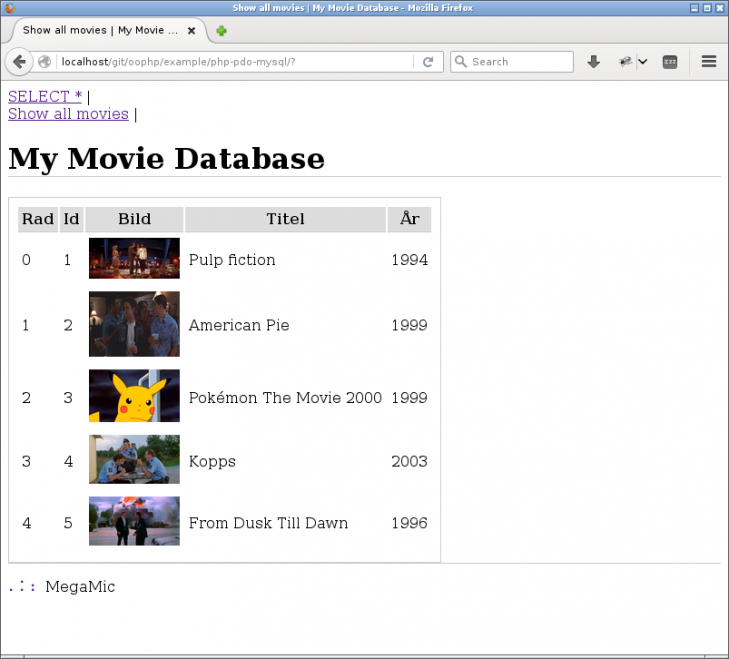Click the year 2003 cell

(x=410, y=461)
